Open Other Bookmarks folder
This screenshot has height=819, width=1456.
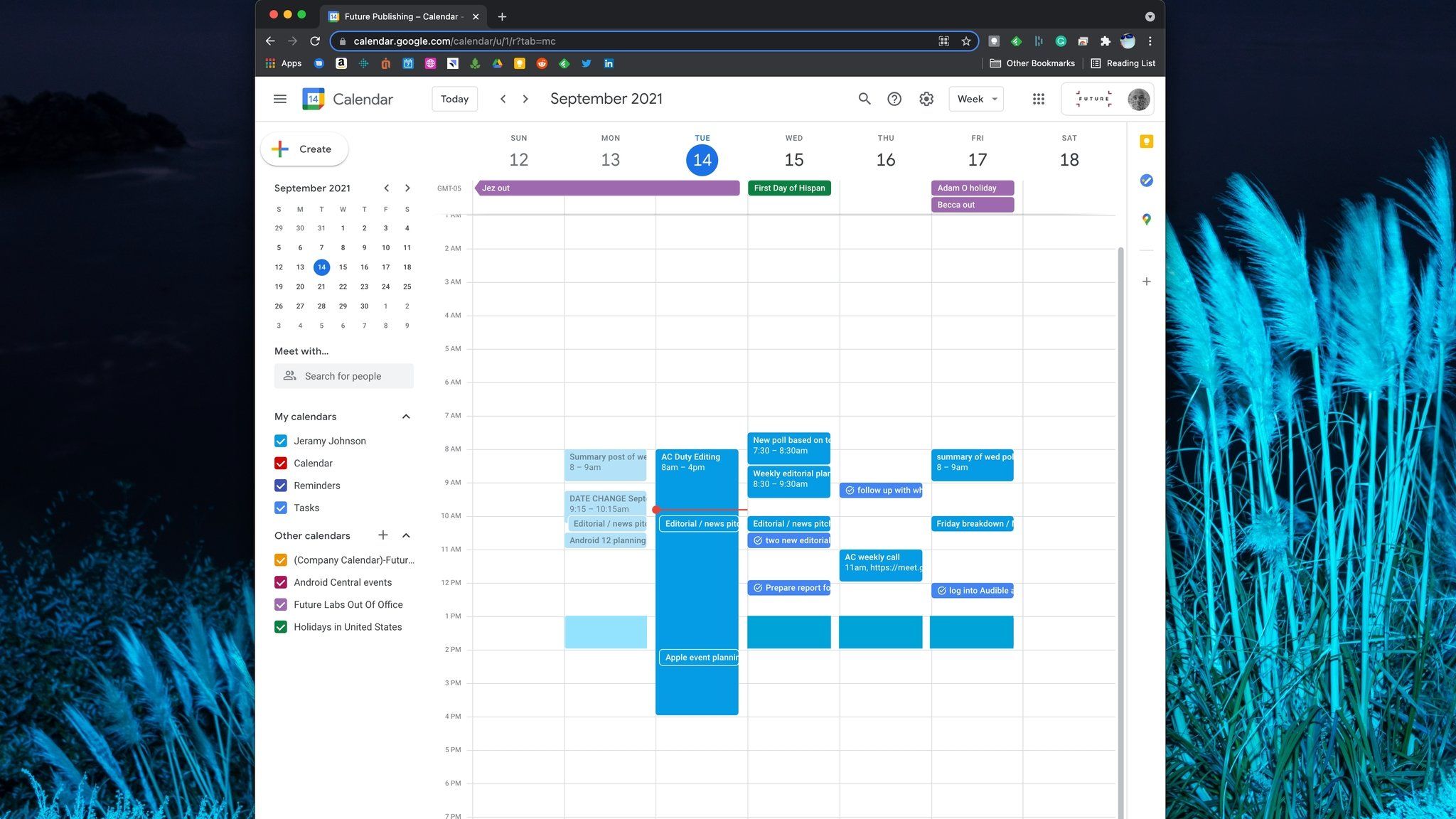1032,63
